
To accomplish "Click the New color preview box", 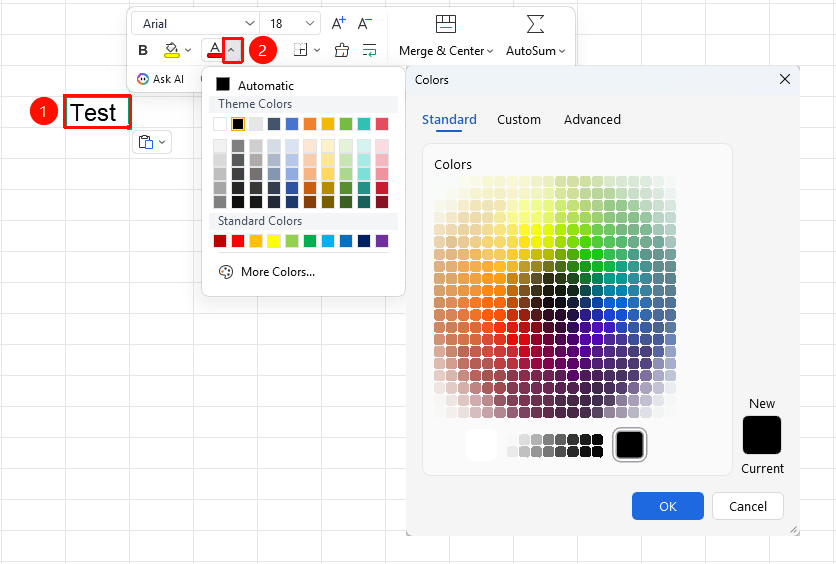I will [x=762, y=435].
